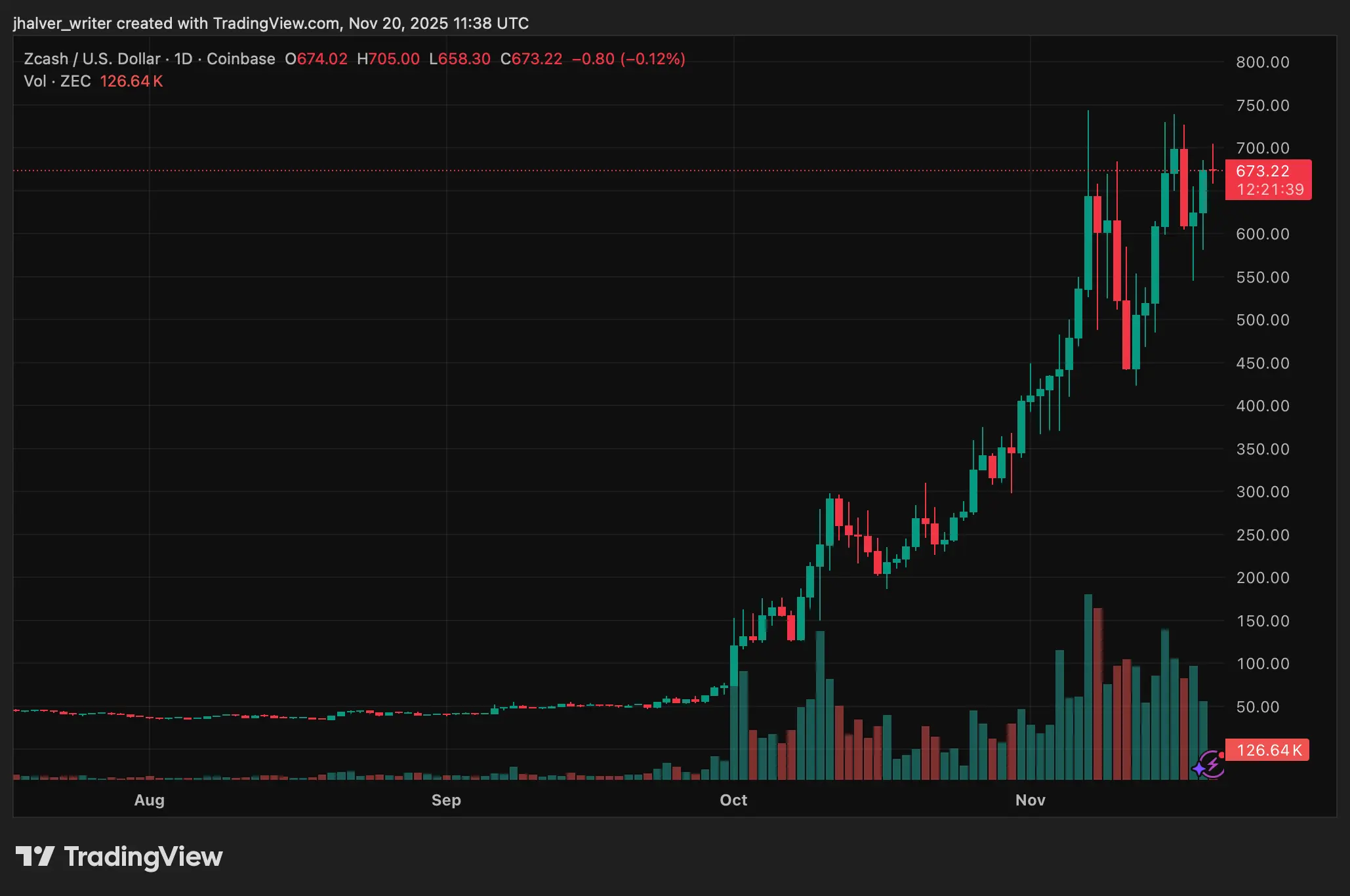
Task: Click the H705.00 high value in the legend
Action: tap(388, 58)
